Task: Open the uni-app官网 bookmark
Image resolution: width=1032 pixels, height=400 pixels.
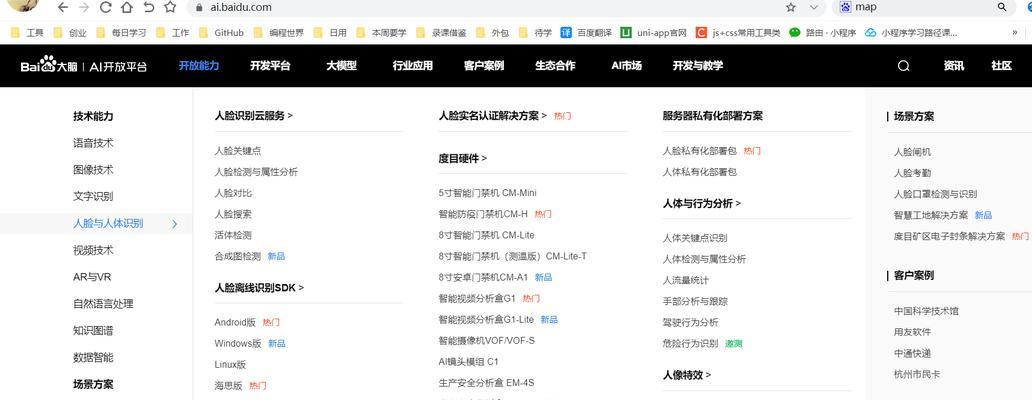Action: [654, 32]
